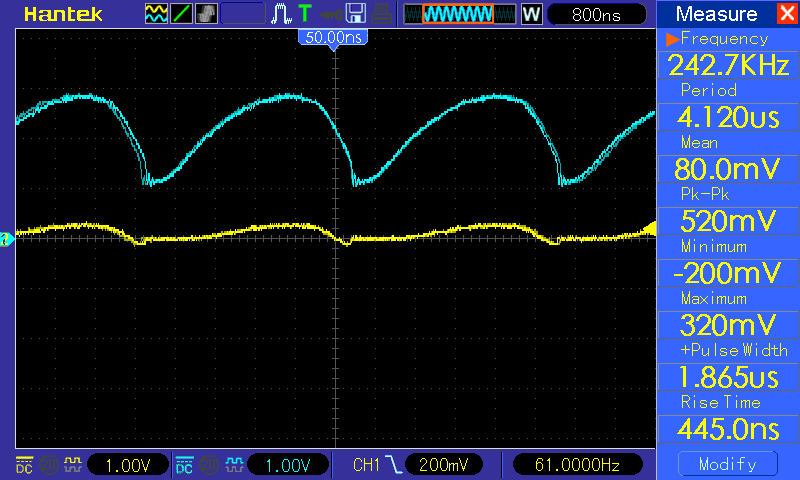
Task: Click the yellow CH1 DC coupling icon
Action: (24, 465)
